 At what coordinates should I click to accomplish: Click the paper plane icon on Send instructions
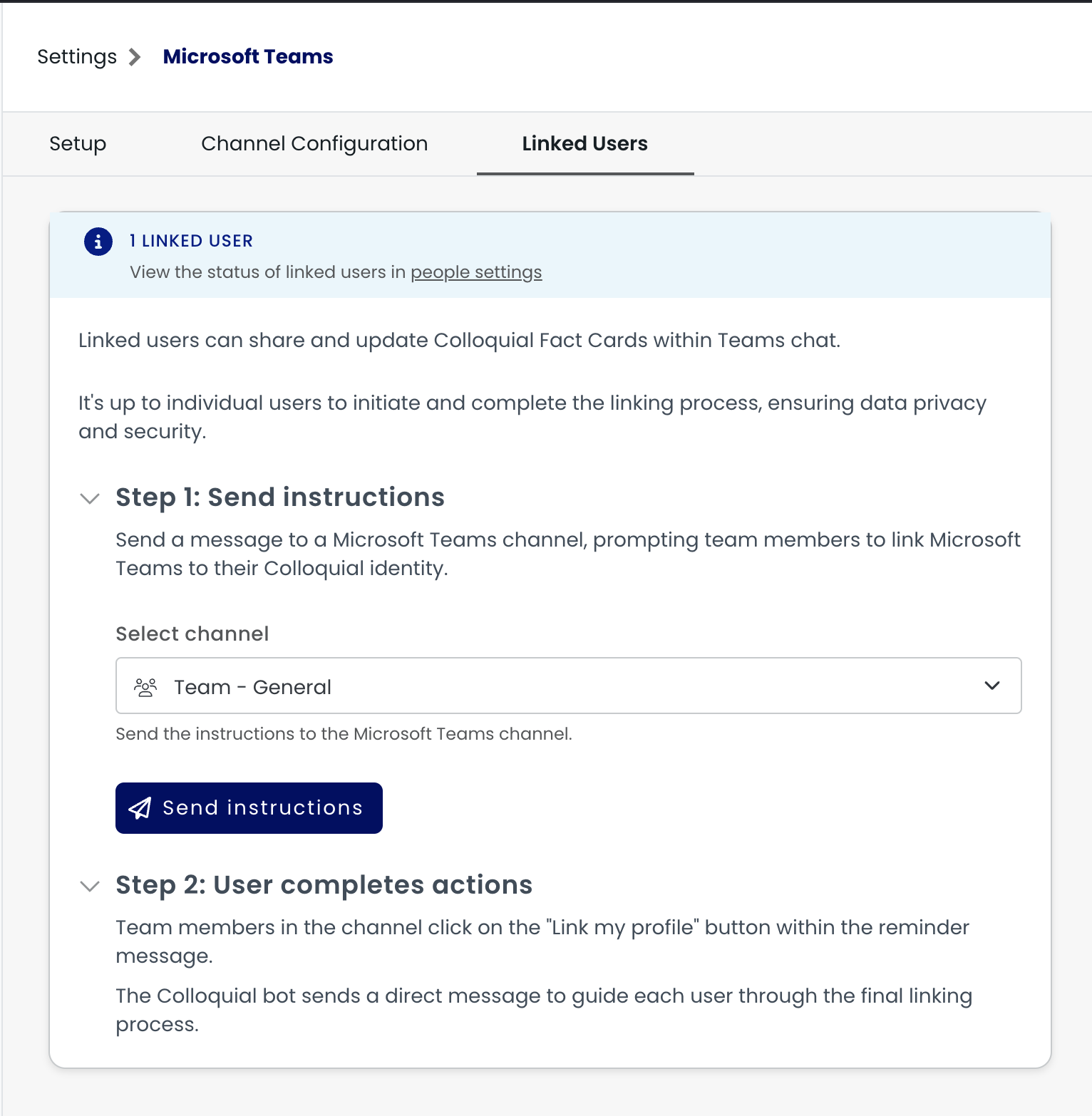tap(140, 808)
